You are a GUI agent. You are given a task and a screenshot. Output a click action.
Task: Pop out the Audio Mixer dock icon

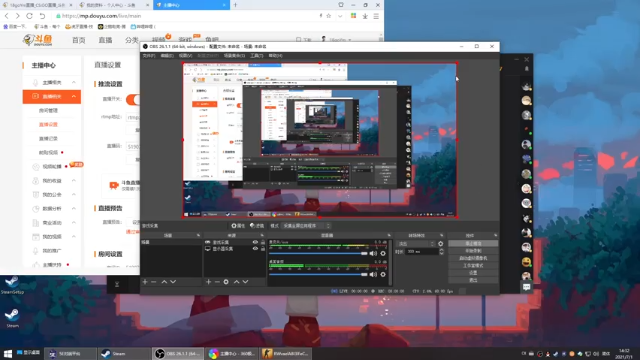[389, 236]
